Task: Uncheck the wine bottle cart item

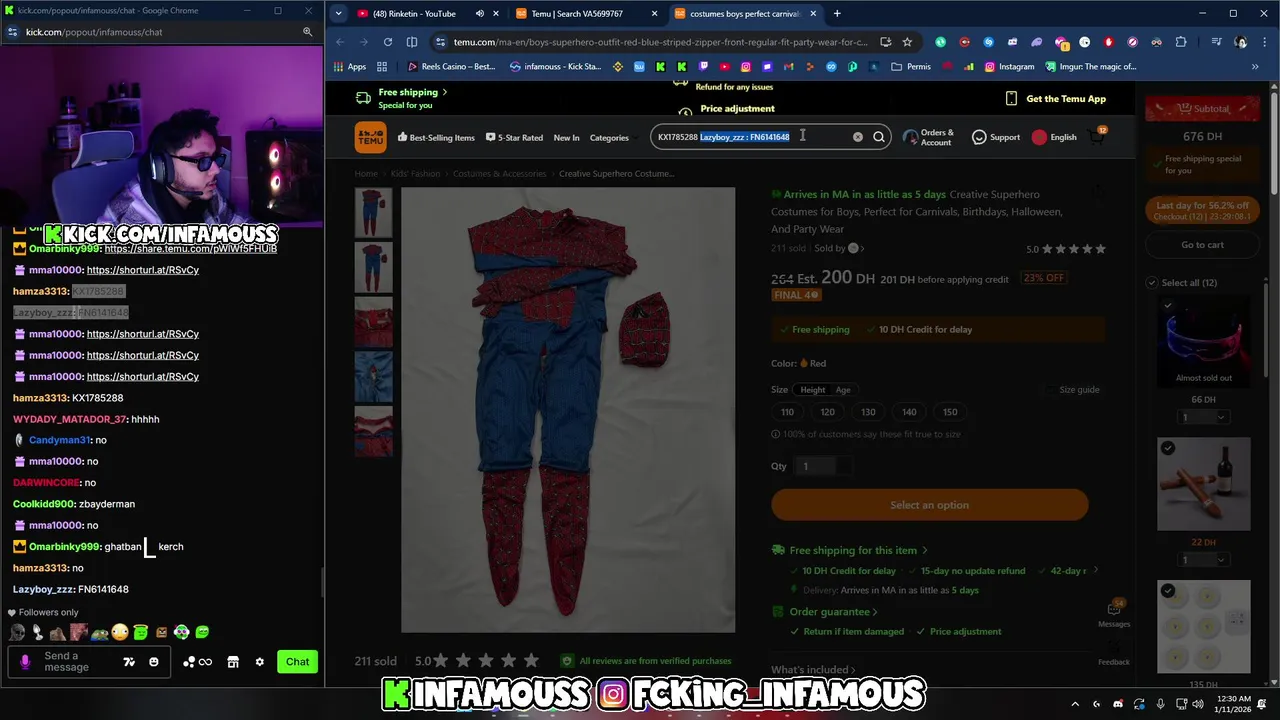Action: tap(1167, 448)
